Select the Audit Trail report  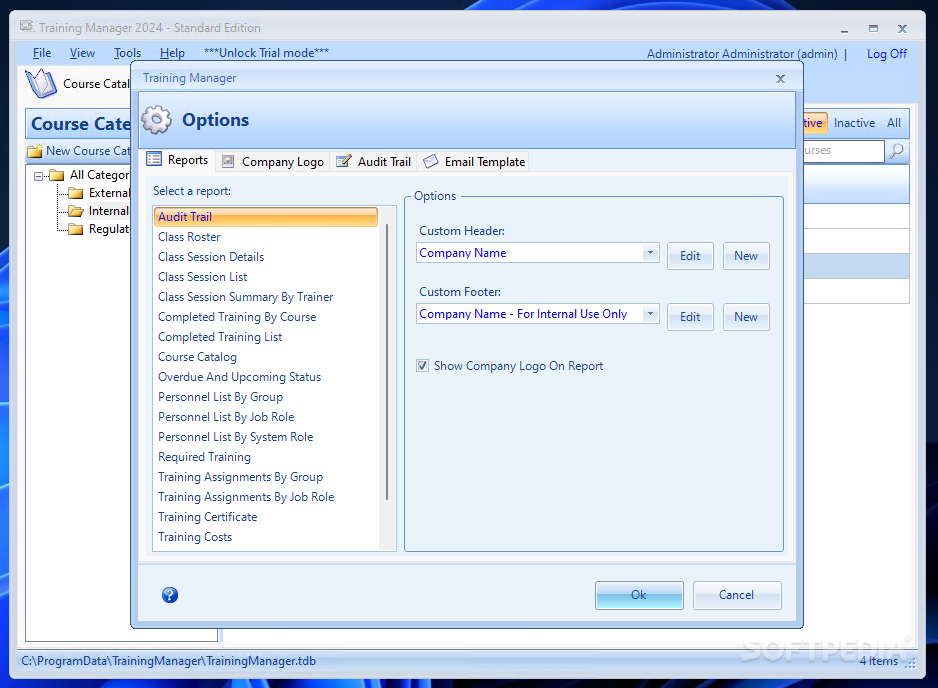point(266,217)
